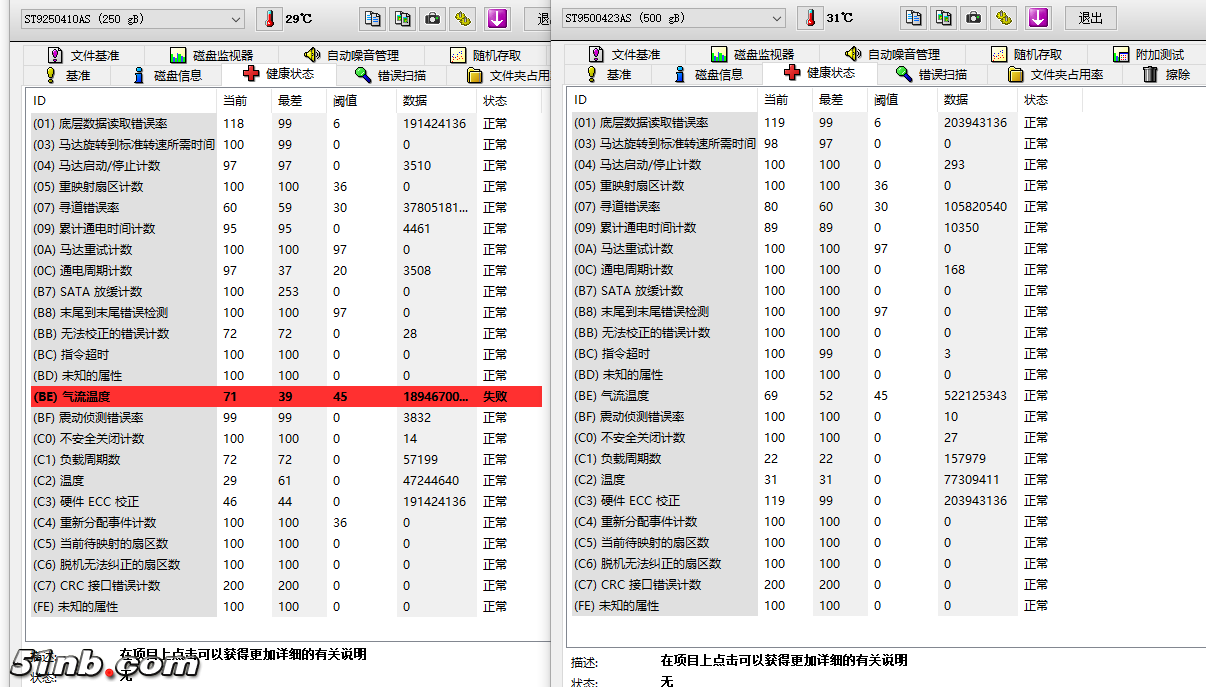Click copy-screenshot icon in ST9500423AS window

(x=943, y=18)
